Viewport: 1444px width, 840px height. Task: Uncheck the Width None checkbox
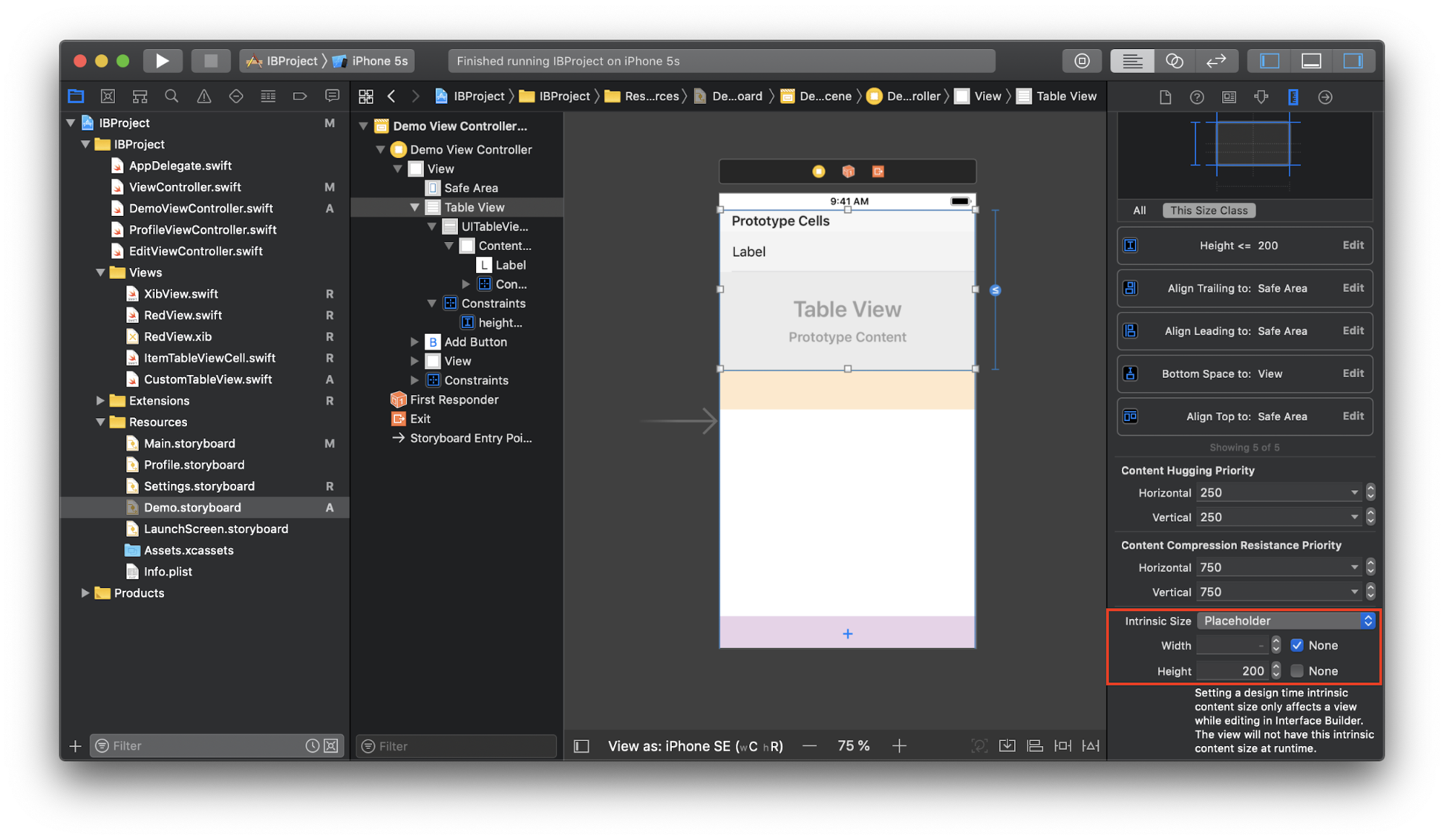(1297, 645)
